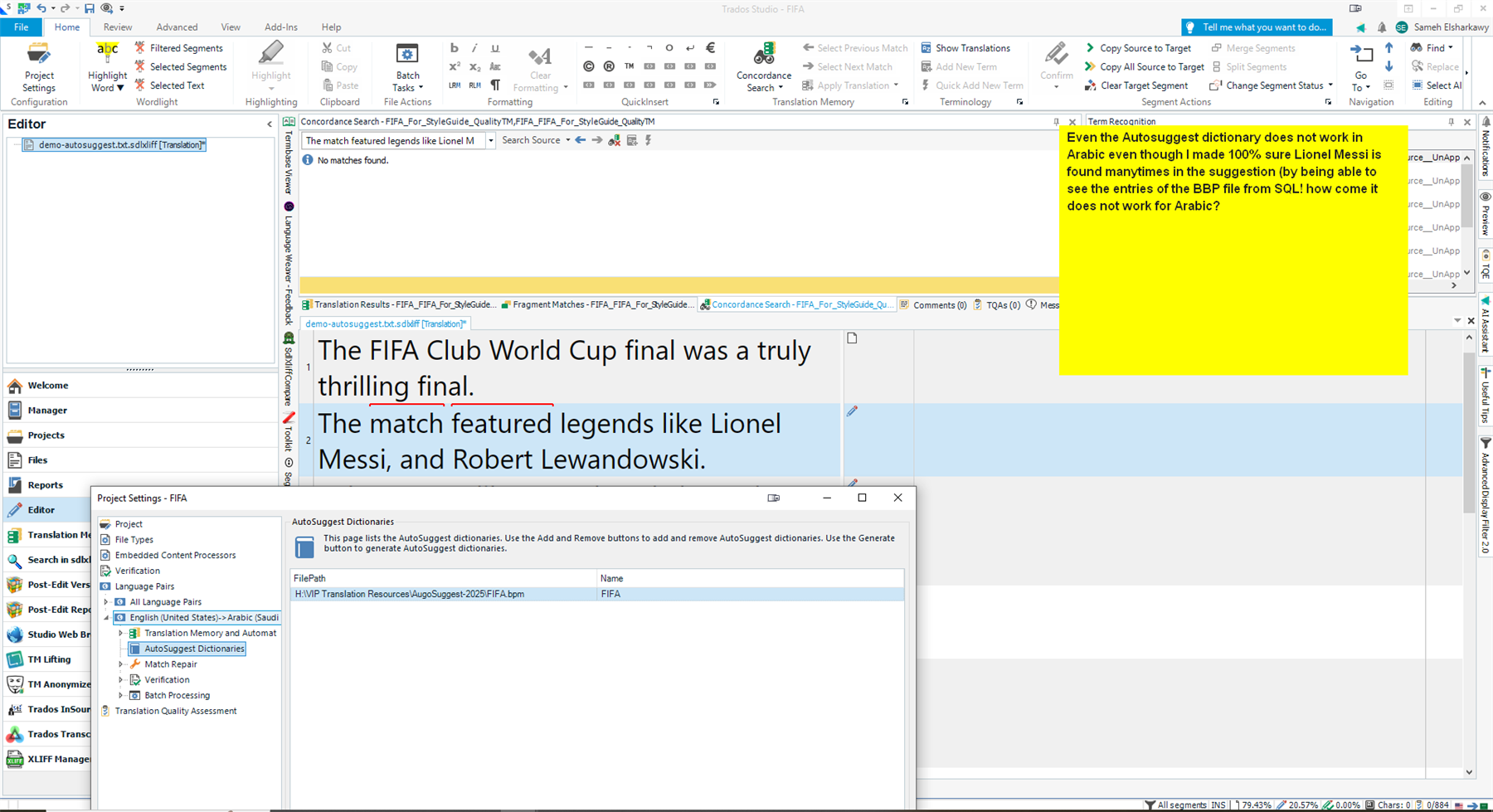The width and height of the screenshot is (1493, 812).
Task: Open Project Settings in the ribbon
Action: pos(38,68)
